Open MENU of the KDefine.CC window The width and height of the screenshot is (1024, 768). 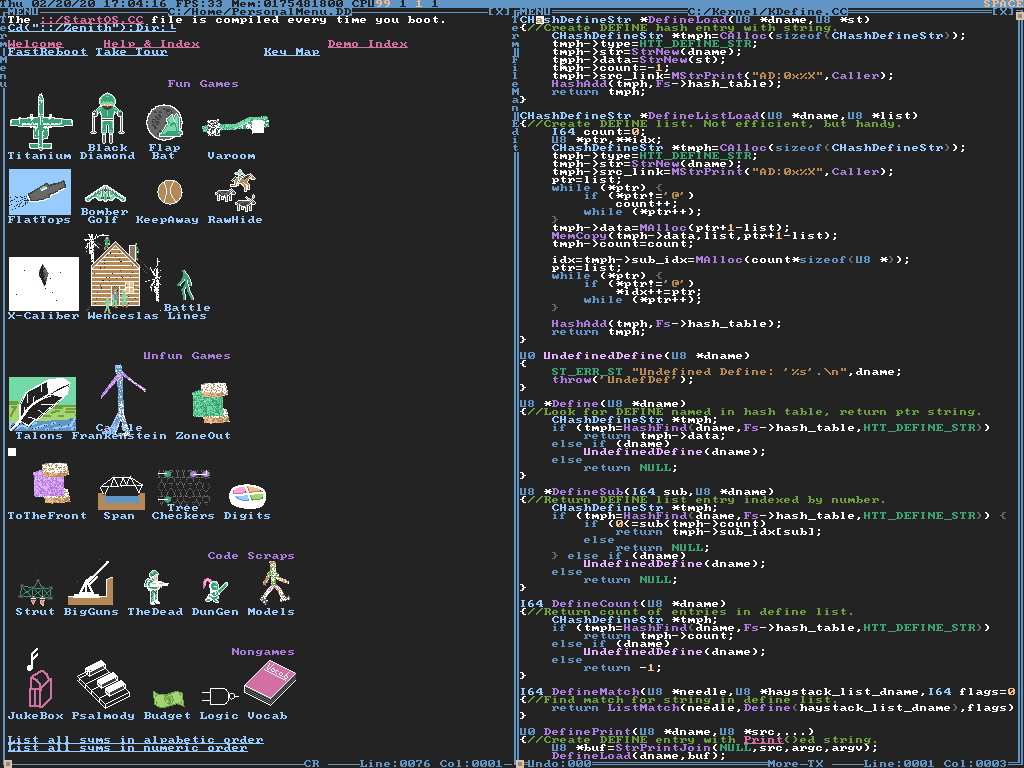point(536,12)
